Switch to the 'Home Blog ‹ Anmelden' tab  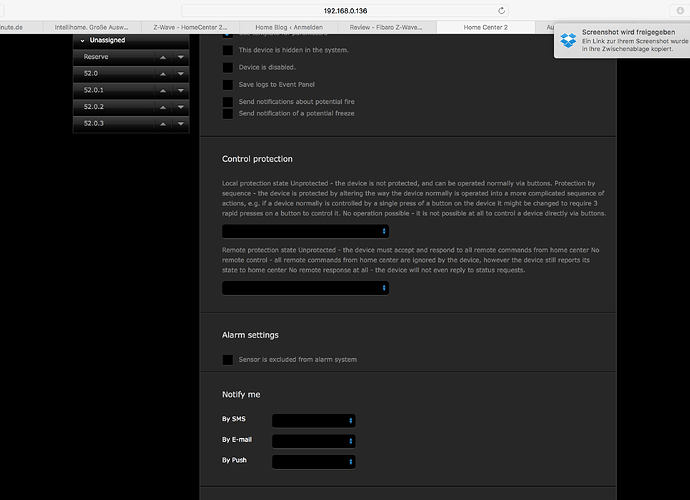pos(289,27)
